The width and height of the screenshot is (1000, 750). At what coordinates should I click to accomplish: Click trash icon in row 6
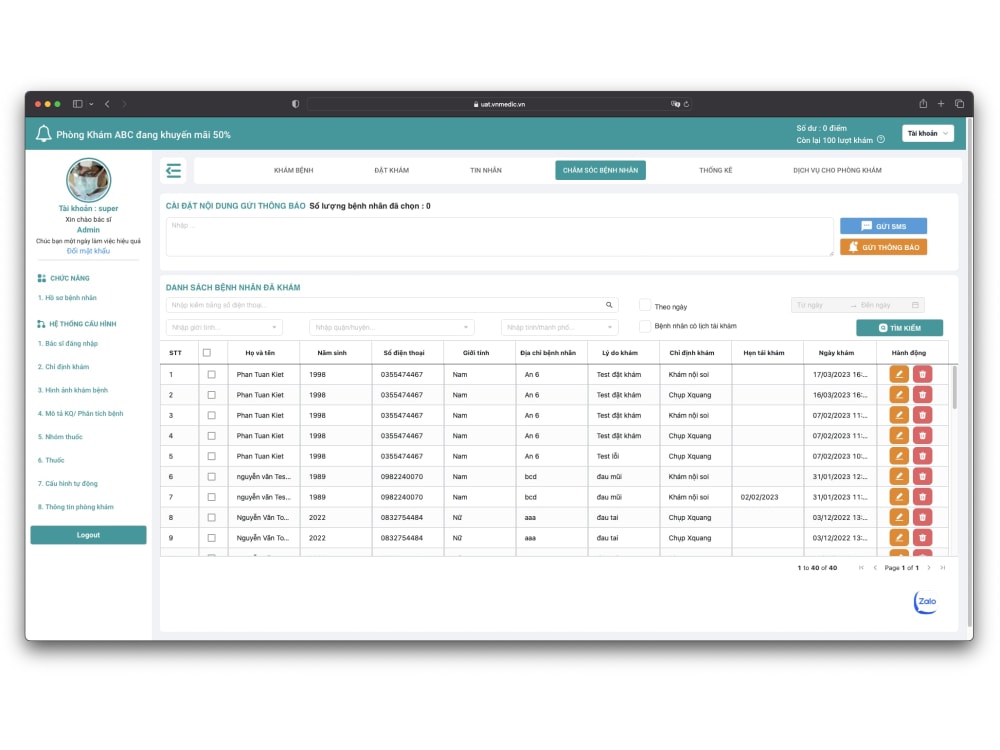(x=922, y=476)
